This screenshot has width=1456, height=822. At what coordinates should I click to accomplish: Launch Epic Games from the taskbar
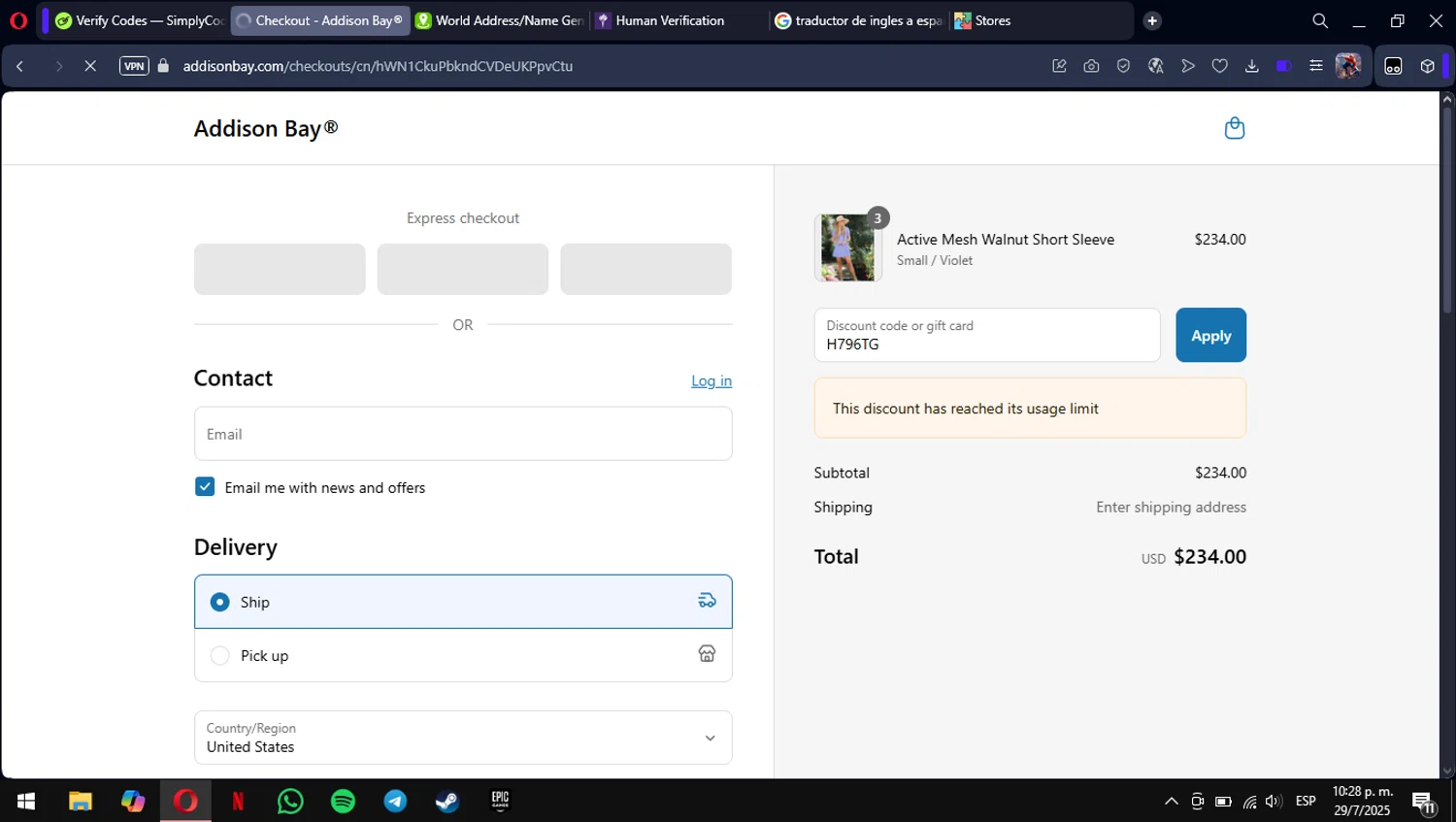[x=500, y=801]
